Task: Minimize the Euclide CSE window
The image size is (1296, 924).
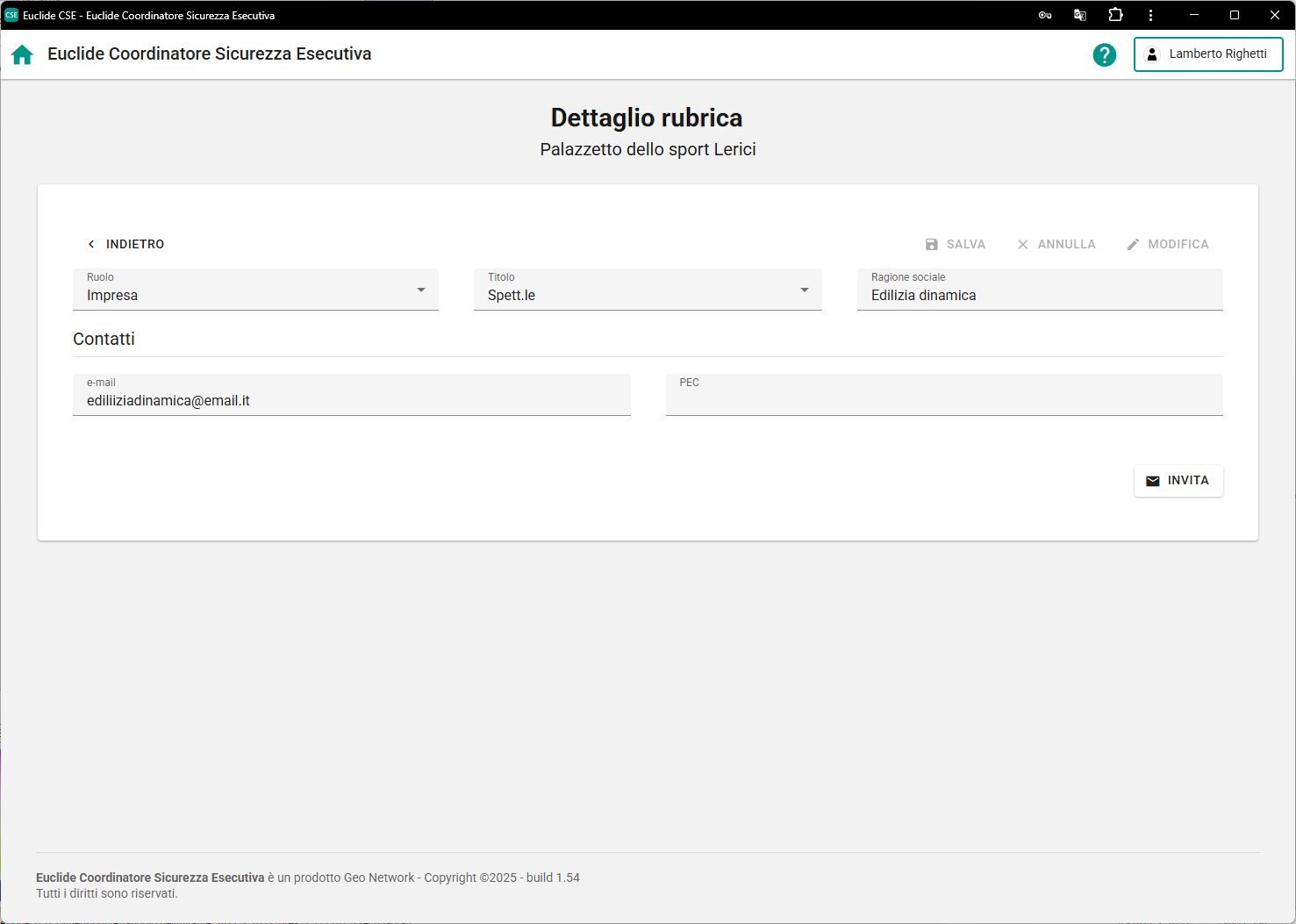Action: [x=1194, y=15]
